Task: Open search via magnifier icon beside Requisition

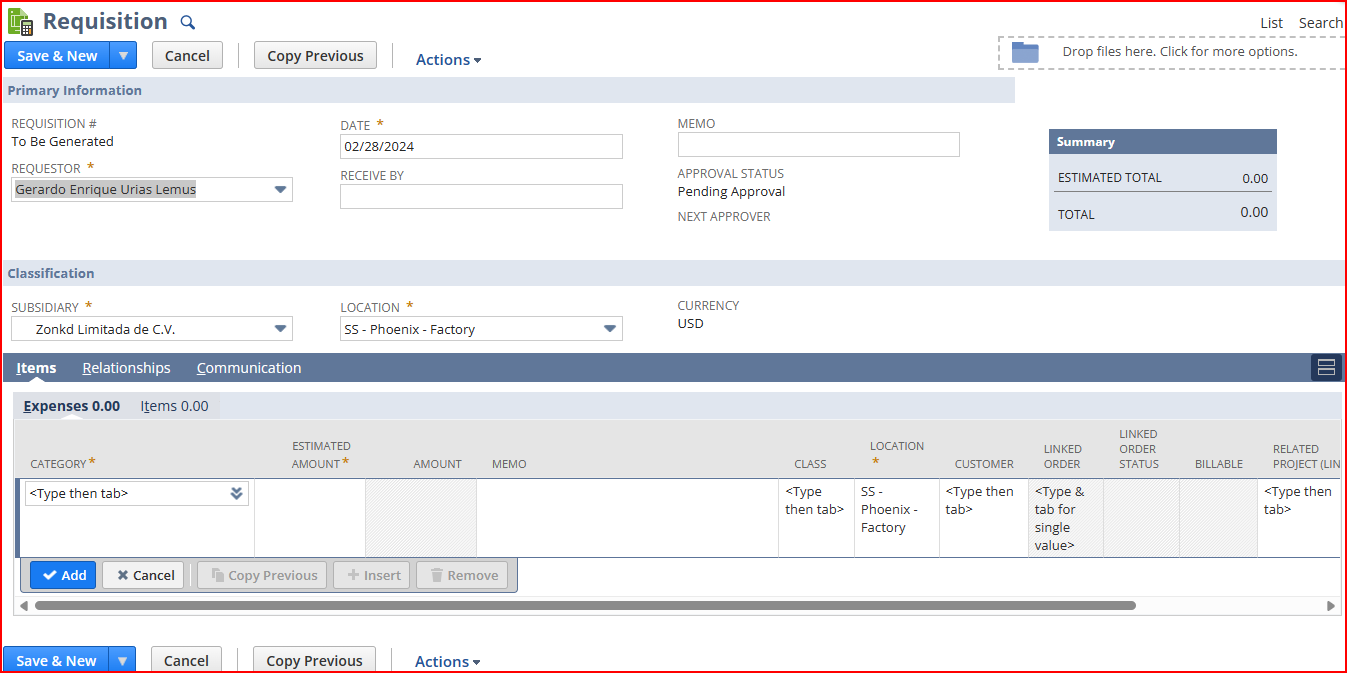Action: point(187,23)
